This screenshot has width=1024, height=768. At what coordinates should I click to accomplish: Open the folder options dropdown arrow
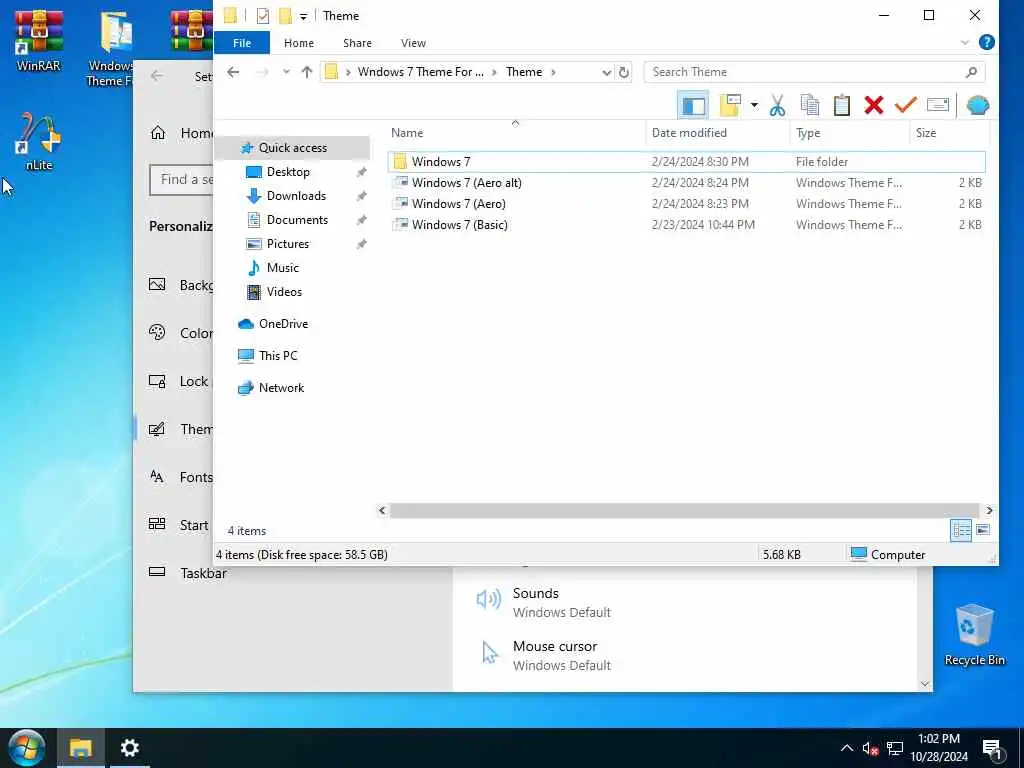point(754,105)
